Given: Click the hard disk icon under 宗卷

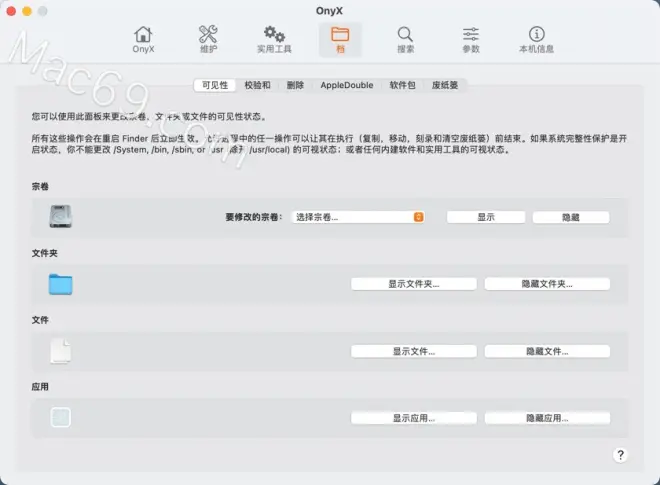Looking at the screenshot, I should pos(61,216).
